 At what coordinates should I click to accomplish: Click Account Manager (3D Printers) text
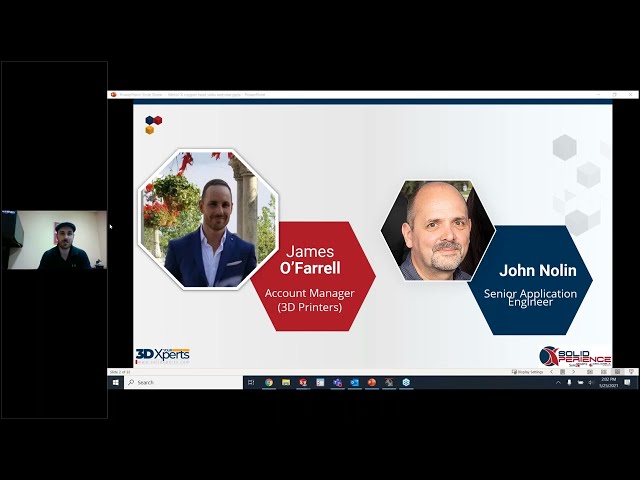tap(309, 300)
